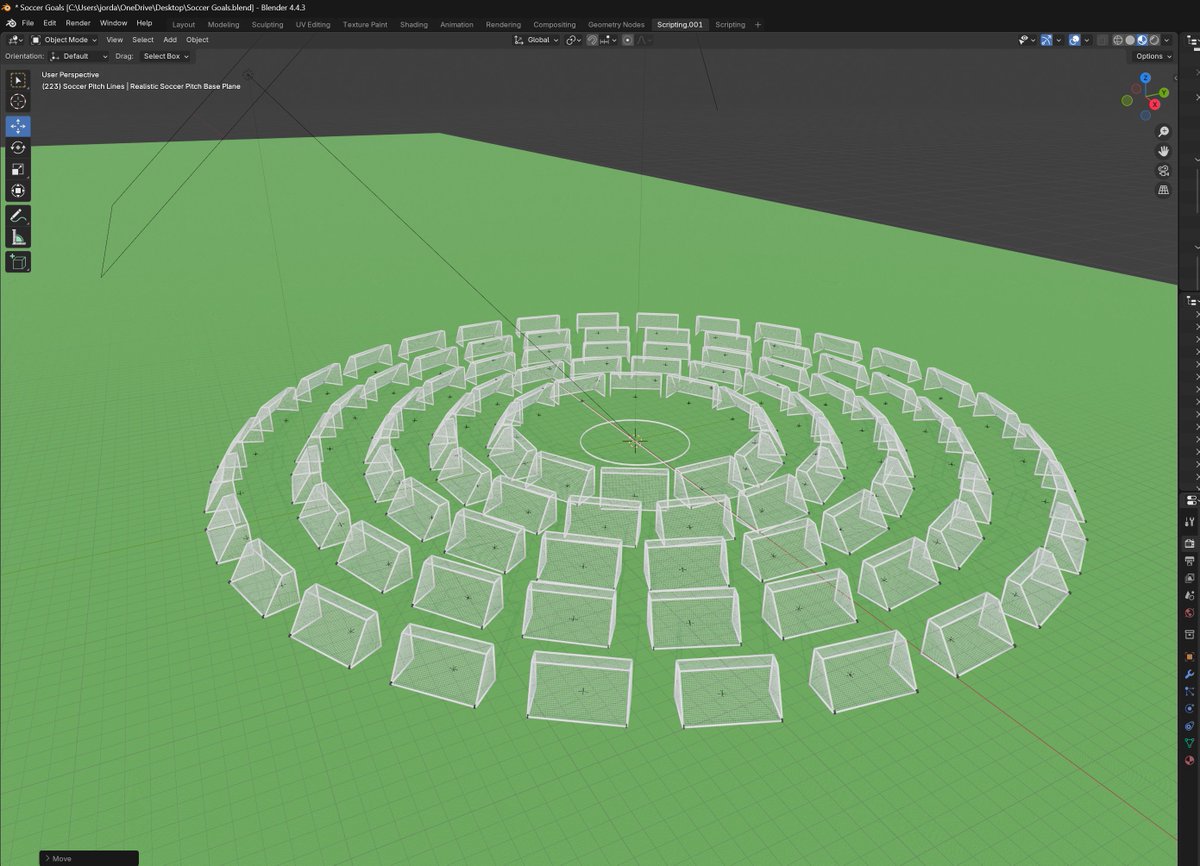Select the Annotate tool
Image resolution: width=1200 pixels, height=866 pixels.
(18, 215)
